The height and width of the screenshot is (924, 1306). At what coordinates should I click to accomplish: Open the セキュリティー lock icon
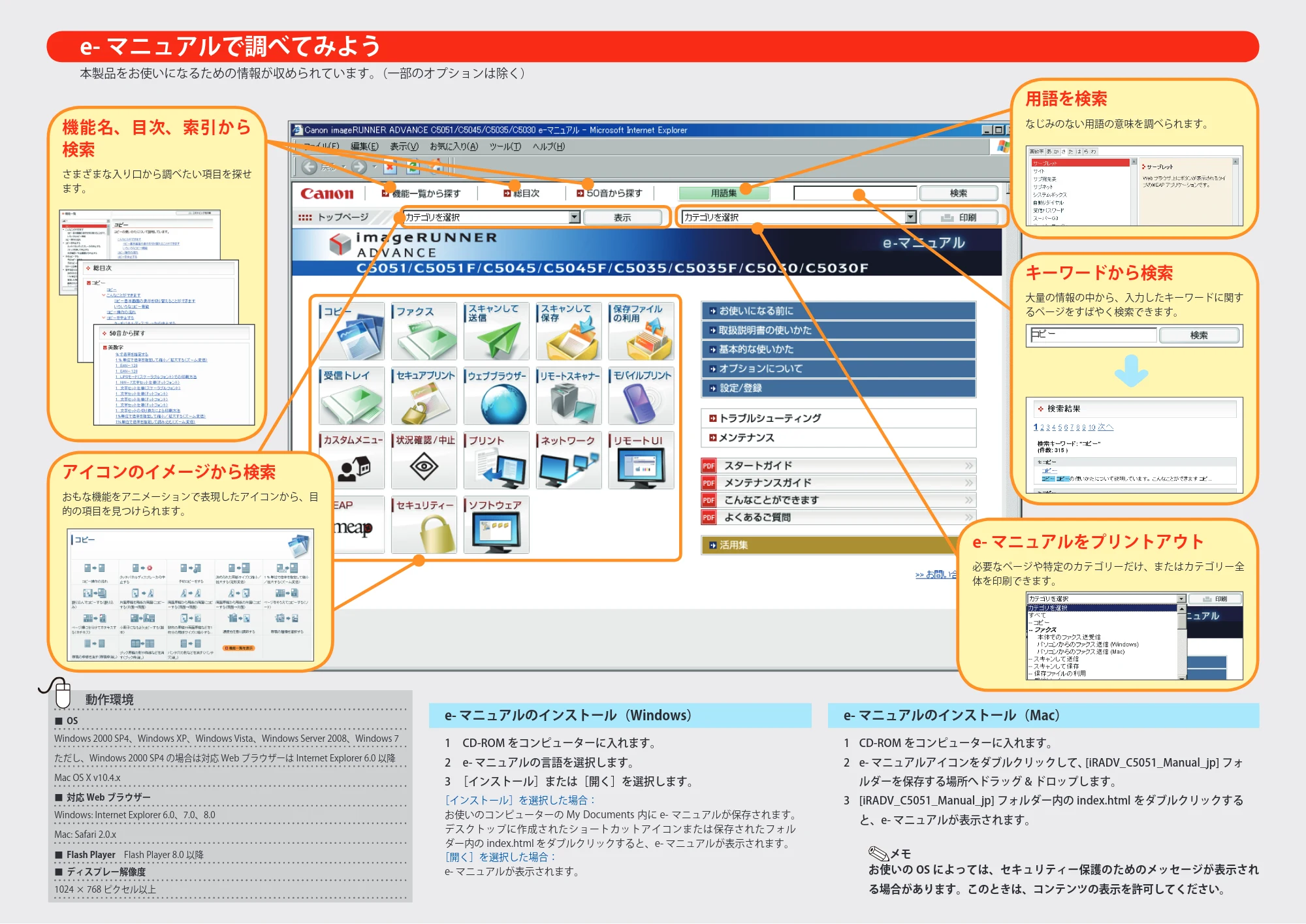pos(424,525)
